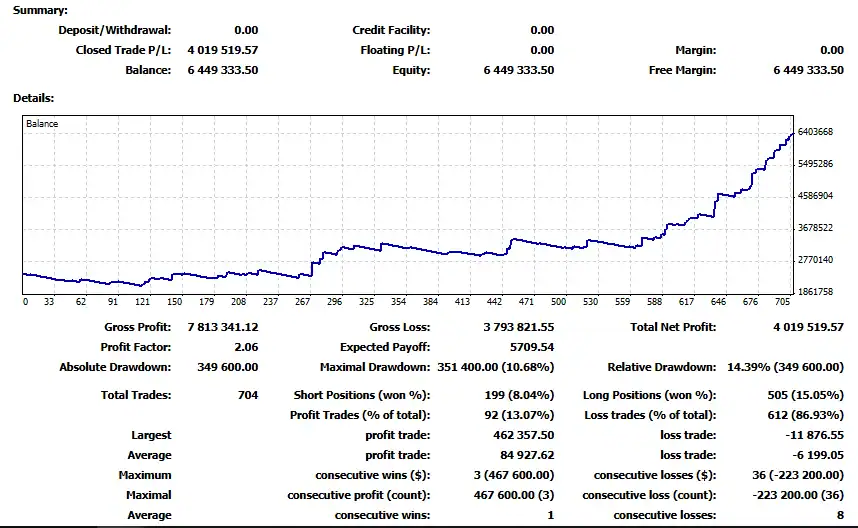The height and width of the screenshot is (528, 858).
Task: Select the "Total Trades:" label
Action: tap(136, 395)
